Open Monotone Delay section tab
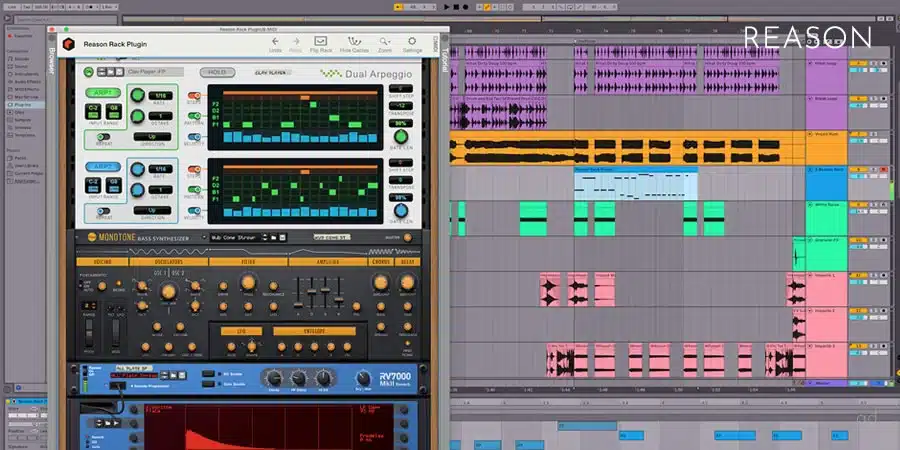900x450 pixels. click(407, 262)
